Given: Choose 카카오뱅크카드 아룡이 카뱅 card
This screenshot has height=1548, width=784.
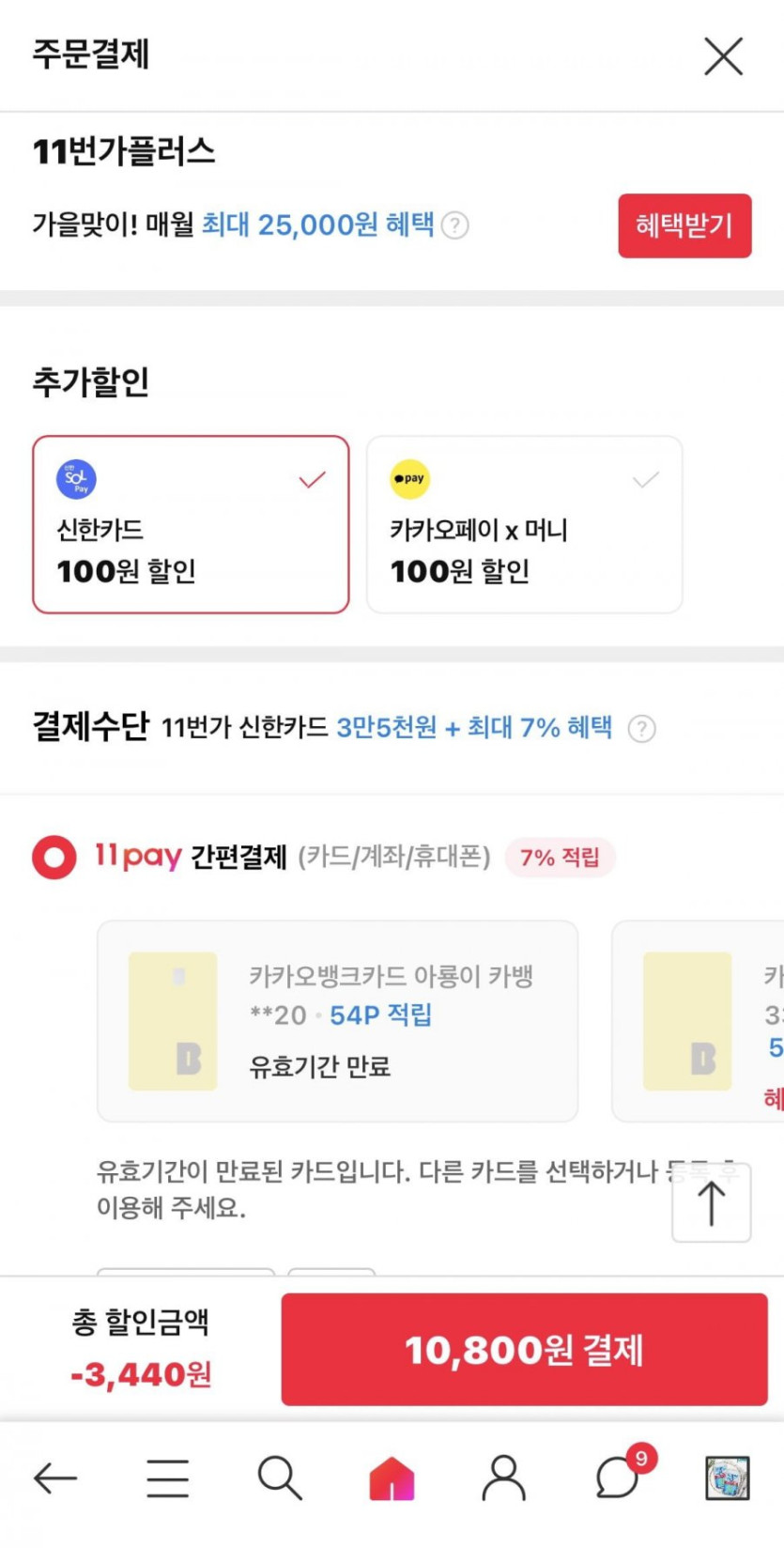Looking at the screenshot, I should click(337, 1021).
